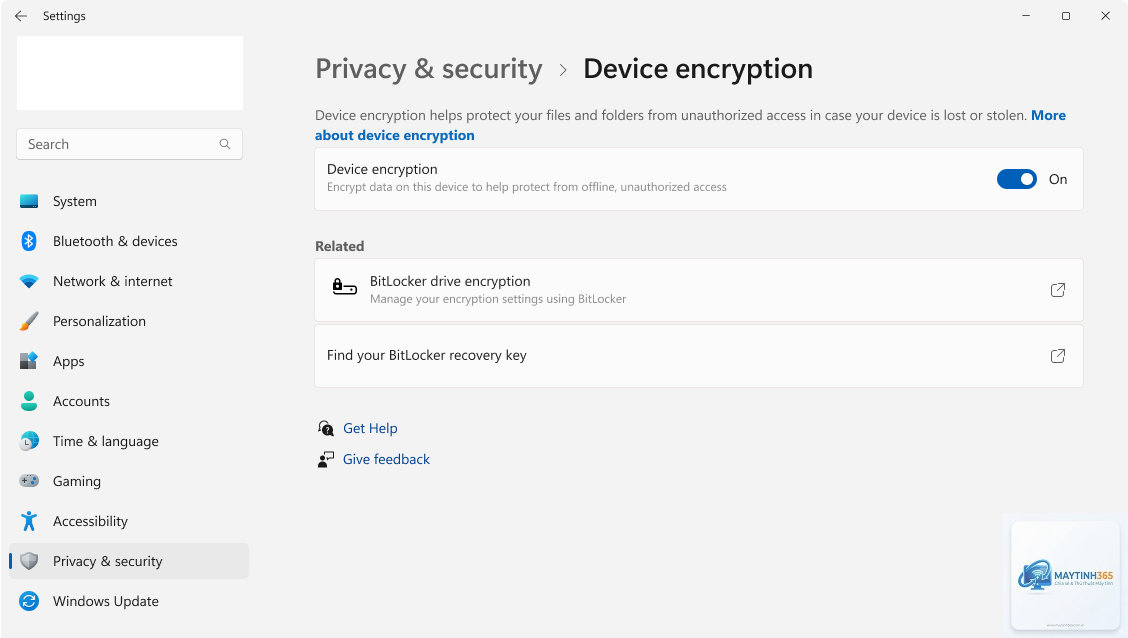Click the System monitor icon

[29, 201]
